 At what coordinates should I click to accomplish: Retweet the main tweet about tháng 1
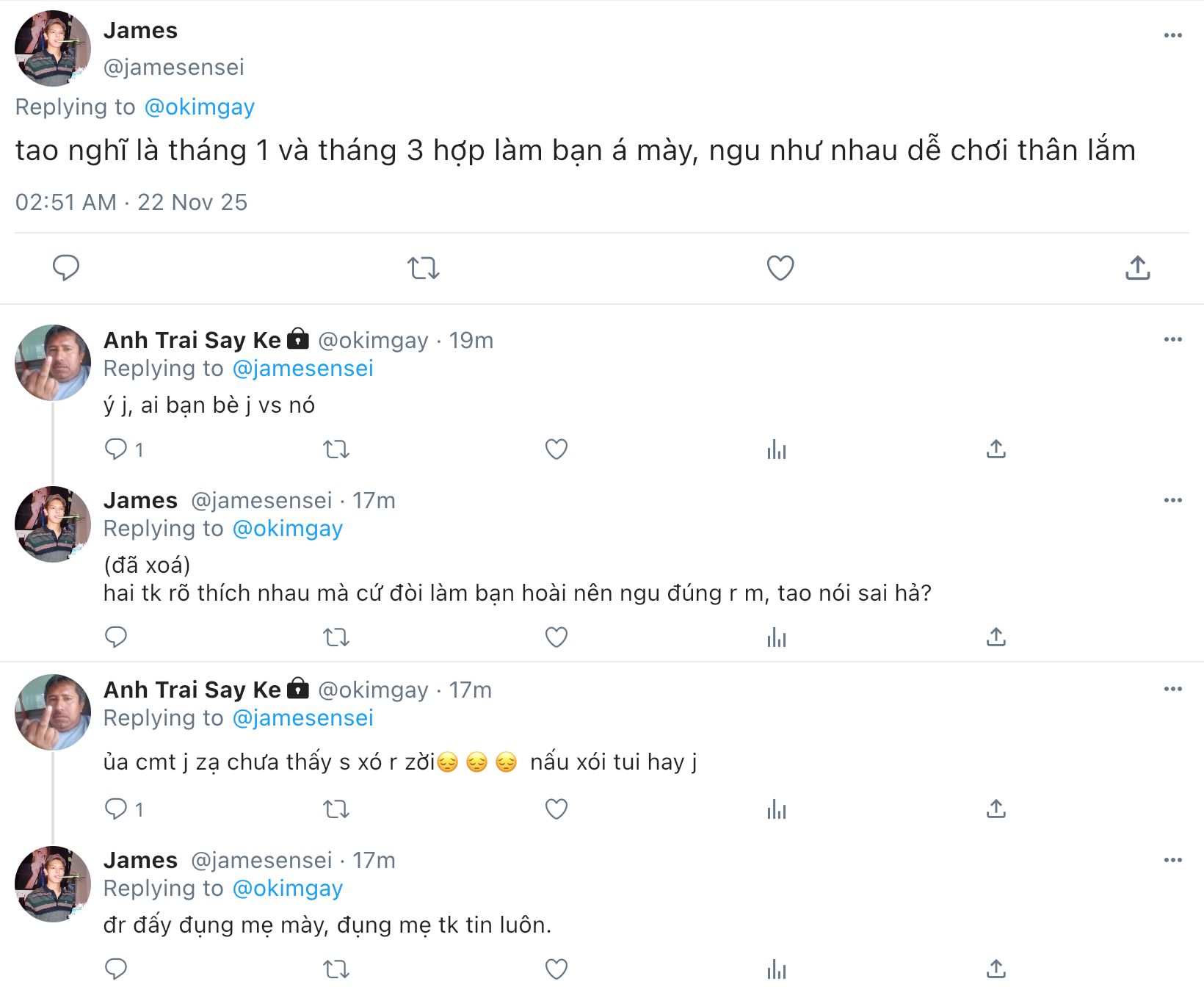pyautogui.click(x=424, y=268)
